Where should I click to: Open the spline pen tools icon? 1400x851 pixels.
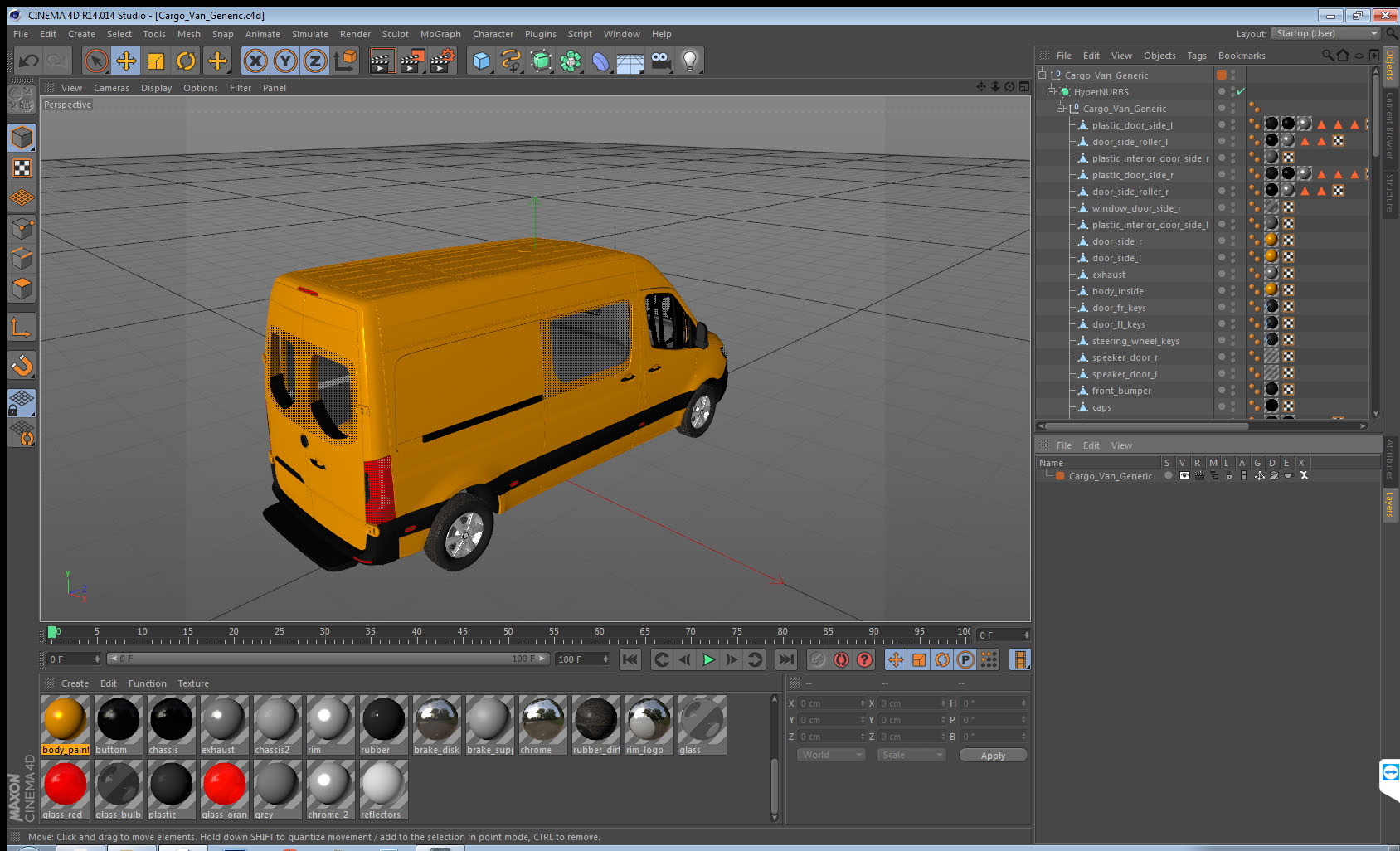point(511,61)
